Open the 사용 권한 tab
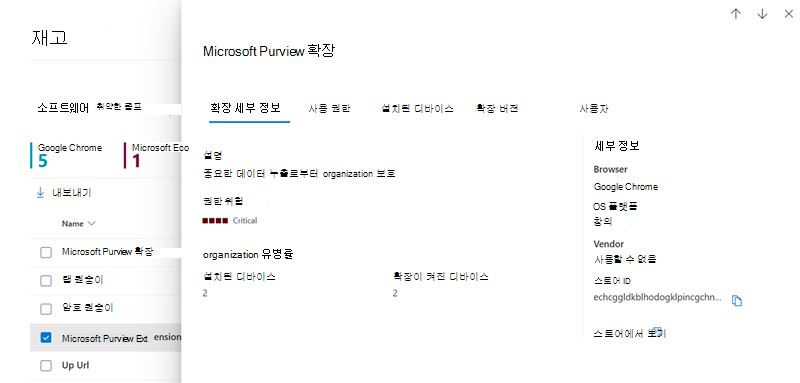This screenshot has width=800, height=383. pos(329,109)
